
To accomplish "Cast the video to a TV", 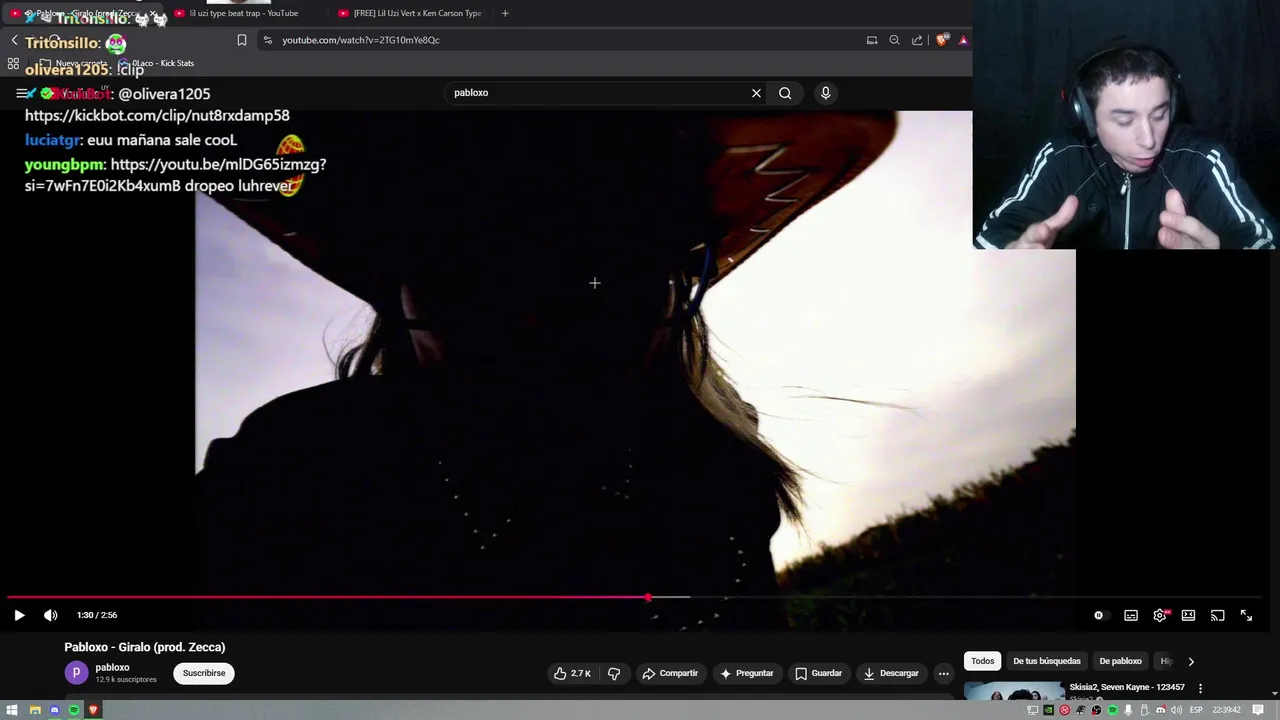I will 1217,615.
